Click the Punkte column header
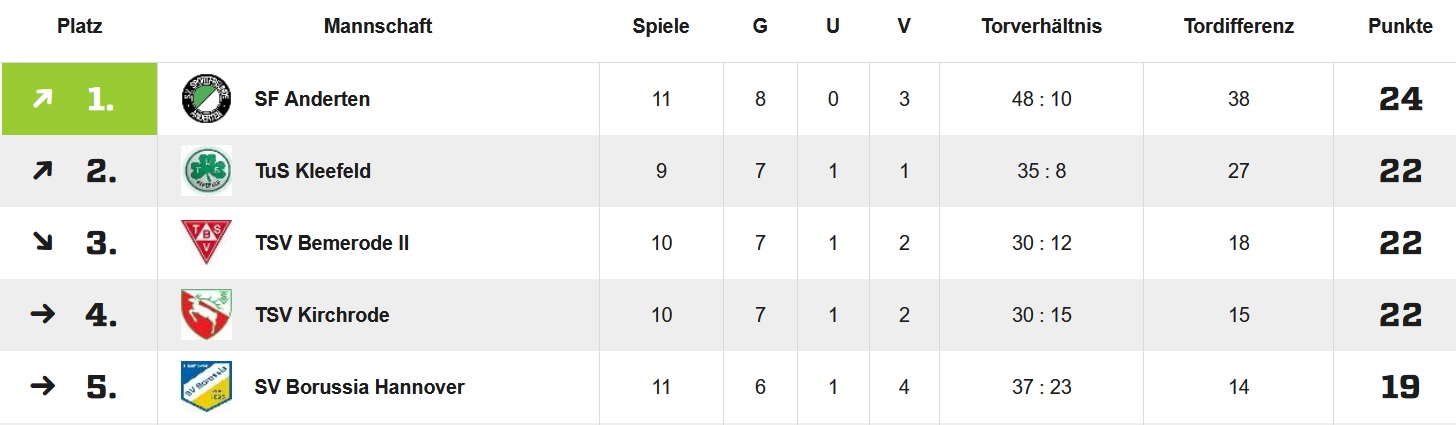The width and height of the screenshot is (1456, 425). 1400,27
